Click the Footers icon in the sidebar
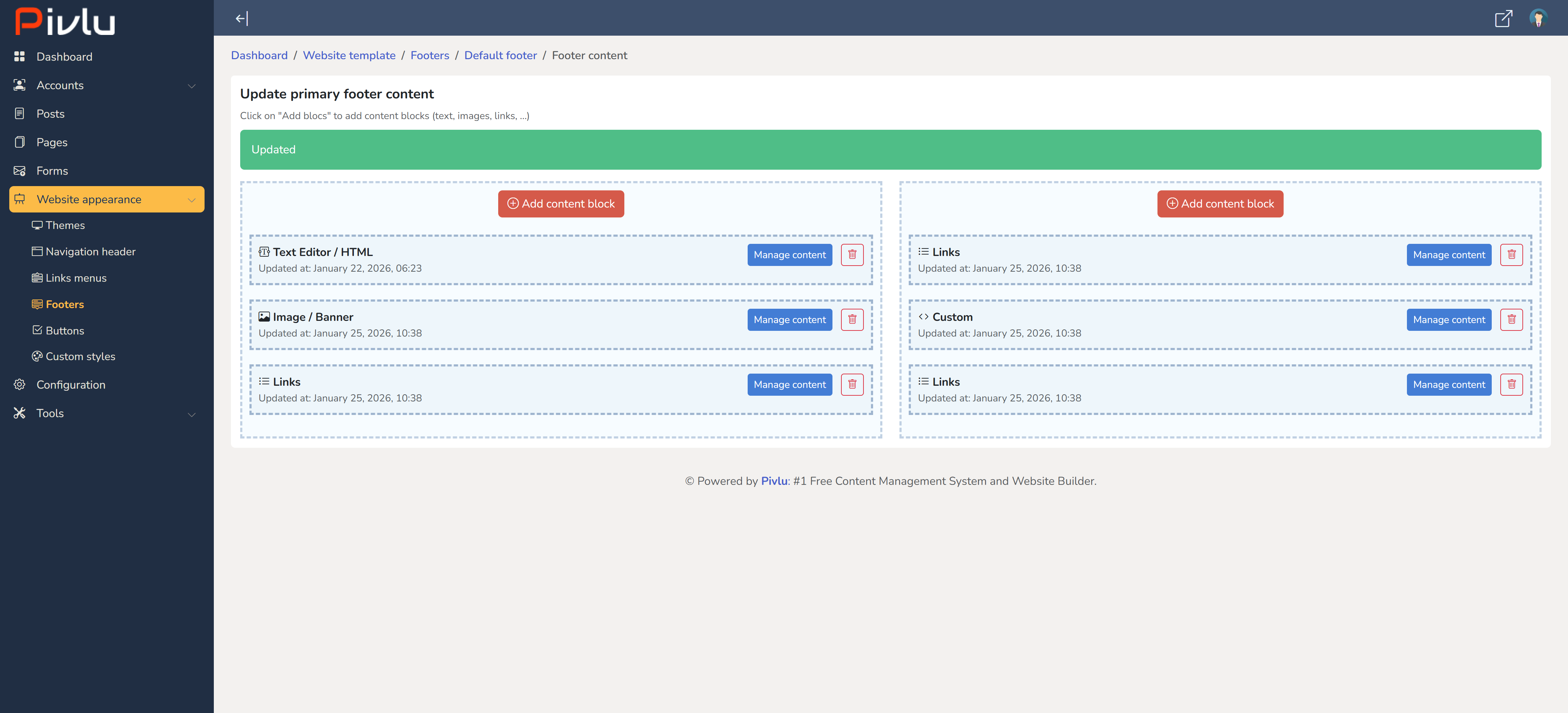 click(x=37, y=304)
